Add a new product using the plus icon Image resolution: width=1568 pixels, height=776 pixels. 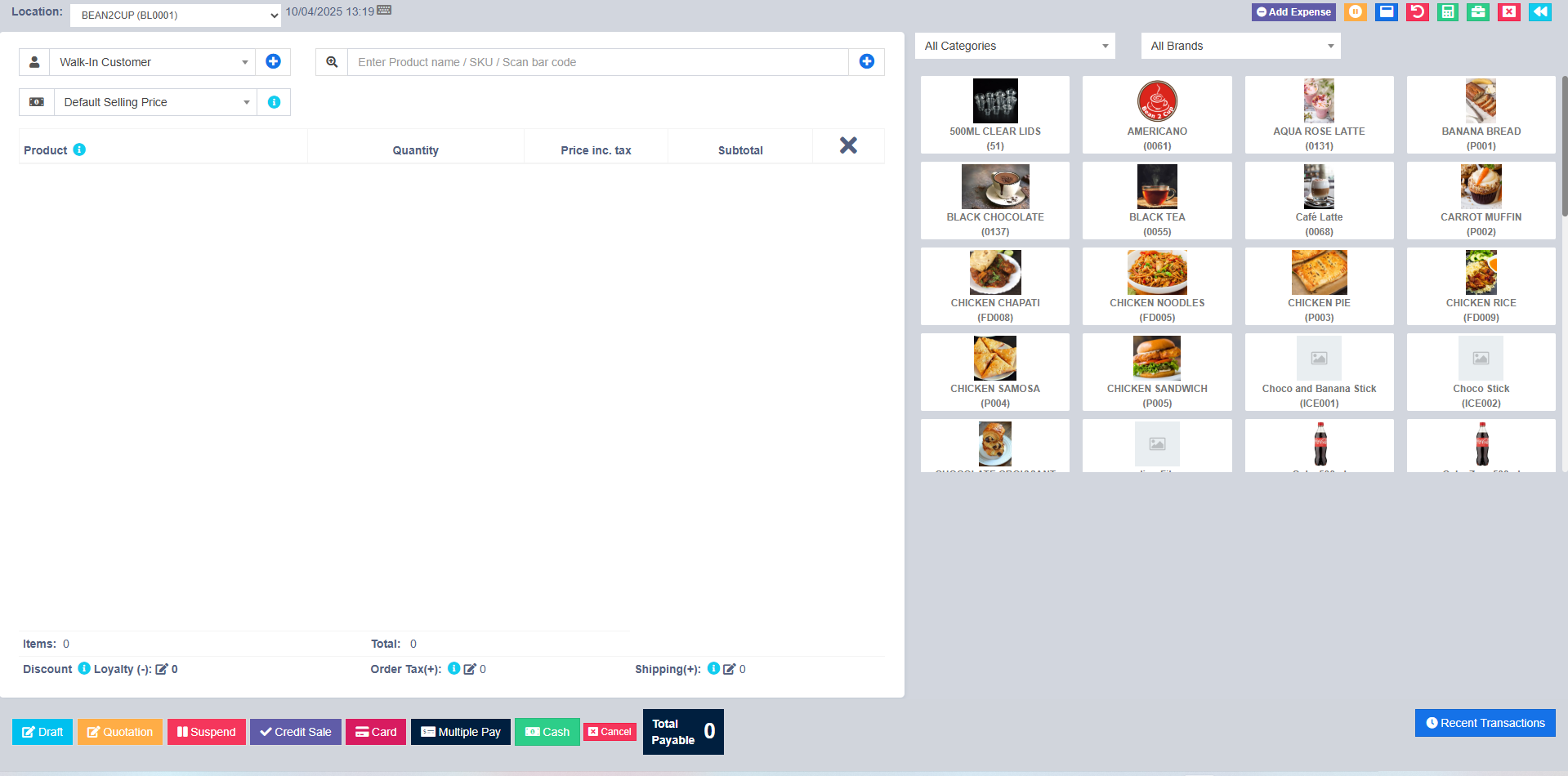coord(866,61)
